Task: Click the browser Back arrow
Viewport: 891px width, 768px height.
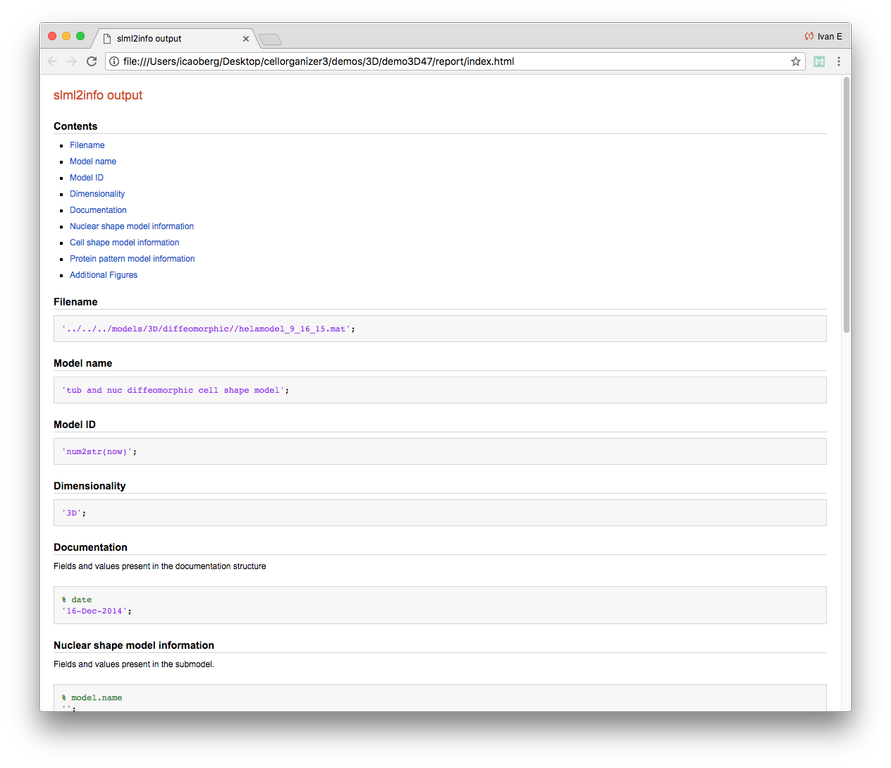Action: point(52,61)
